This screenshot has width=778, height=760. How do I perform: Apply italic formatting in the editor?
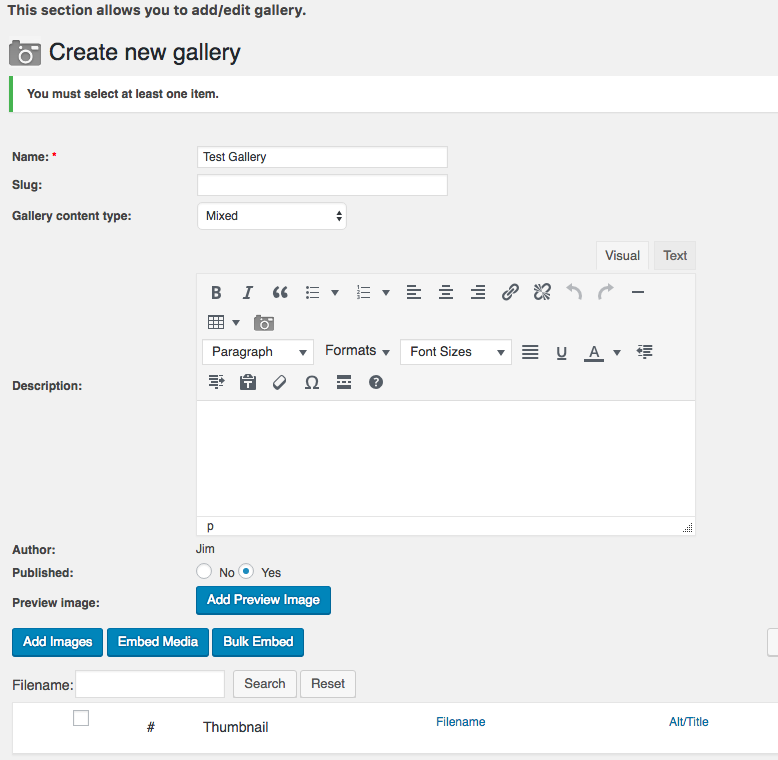pos(248,293)
